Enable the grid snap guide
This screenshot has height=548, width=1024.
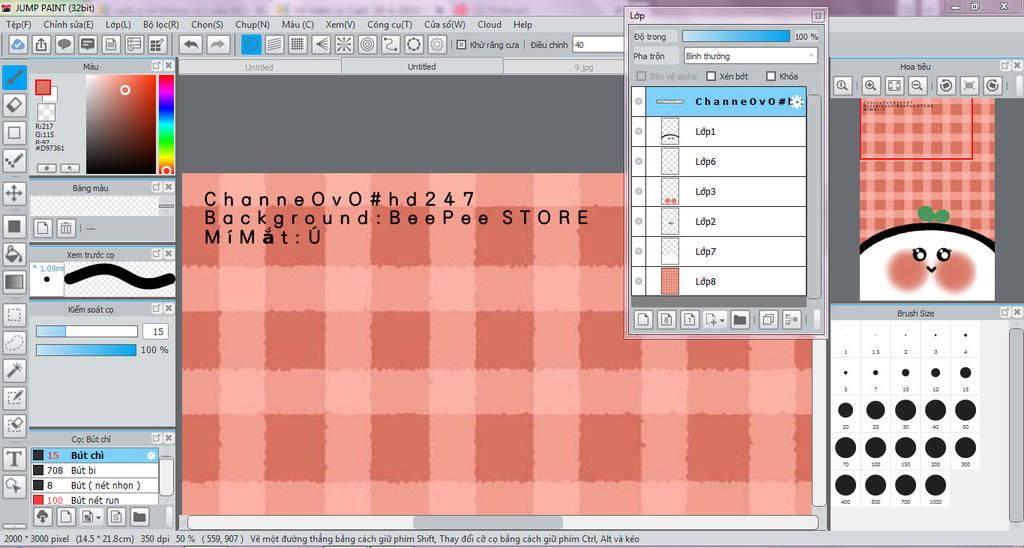[298, 44]
